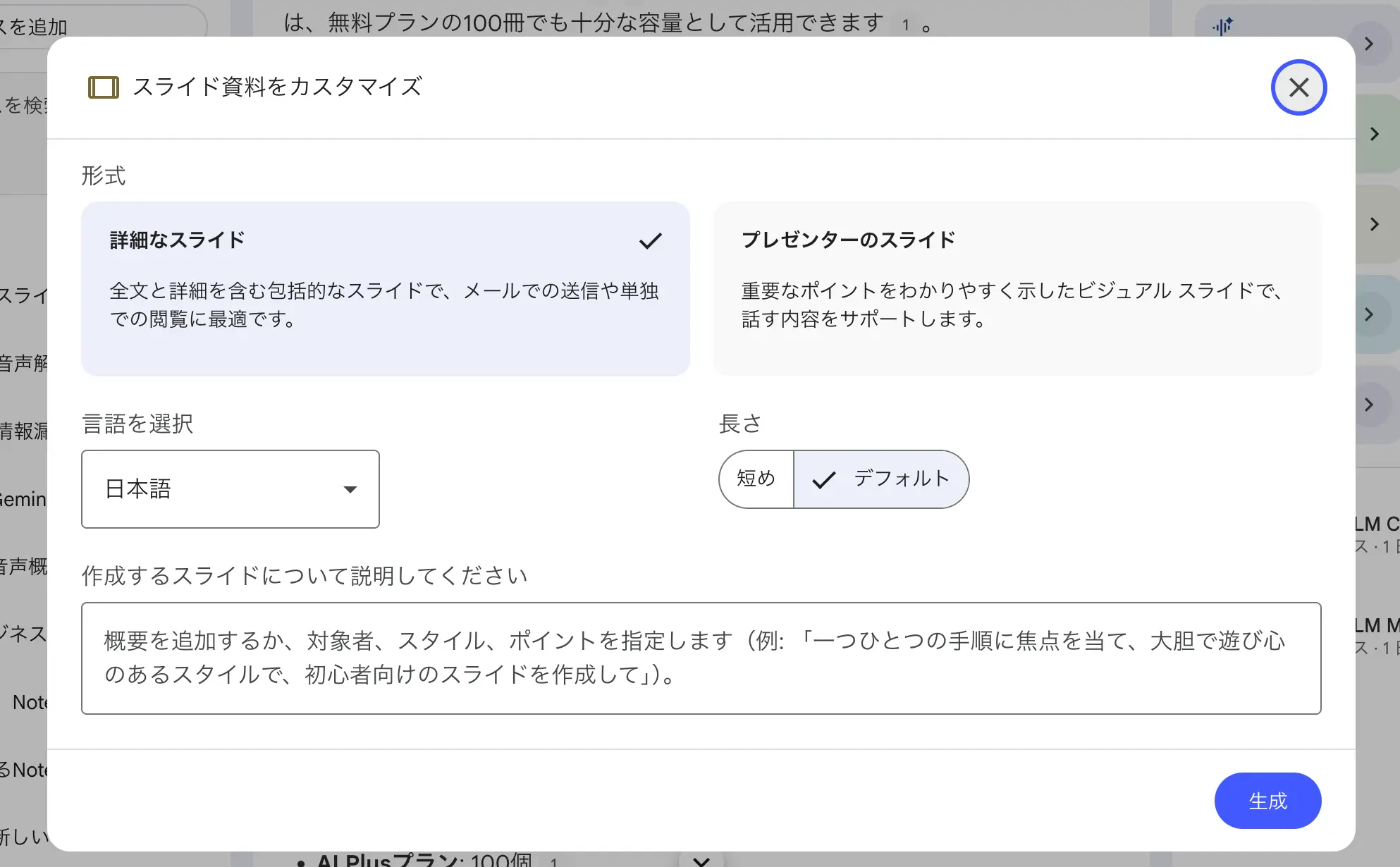Viewport: 1400px width, 867px height.
Task: Click the down chevron at the bottom of the chat
Action: tap(701, 861)
